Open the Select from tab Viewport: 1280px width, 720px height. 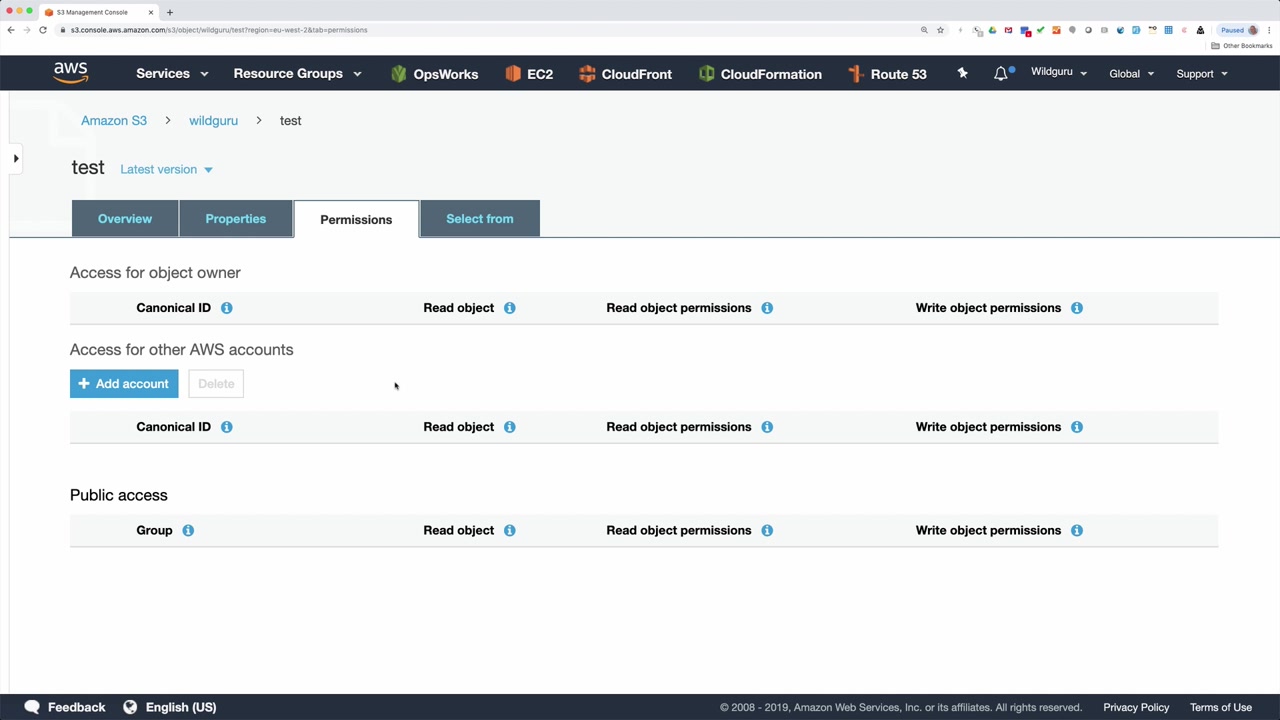480,219
